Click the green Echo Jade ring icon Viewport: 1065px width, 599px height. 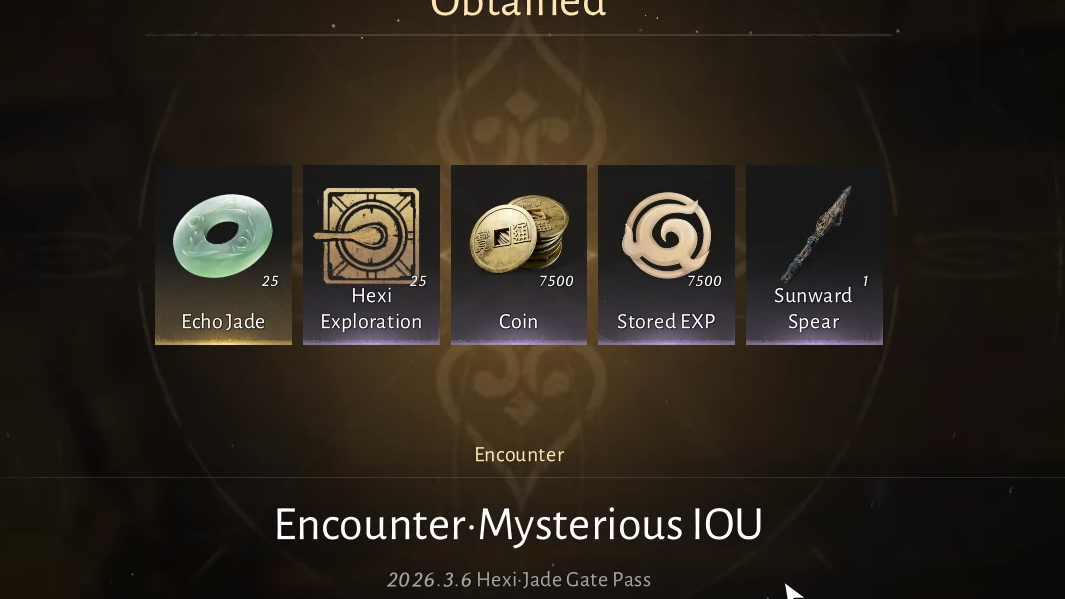click(x=223, y=236)
